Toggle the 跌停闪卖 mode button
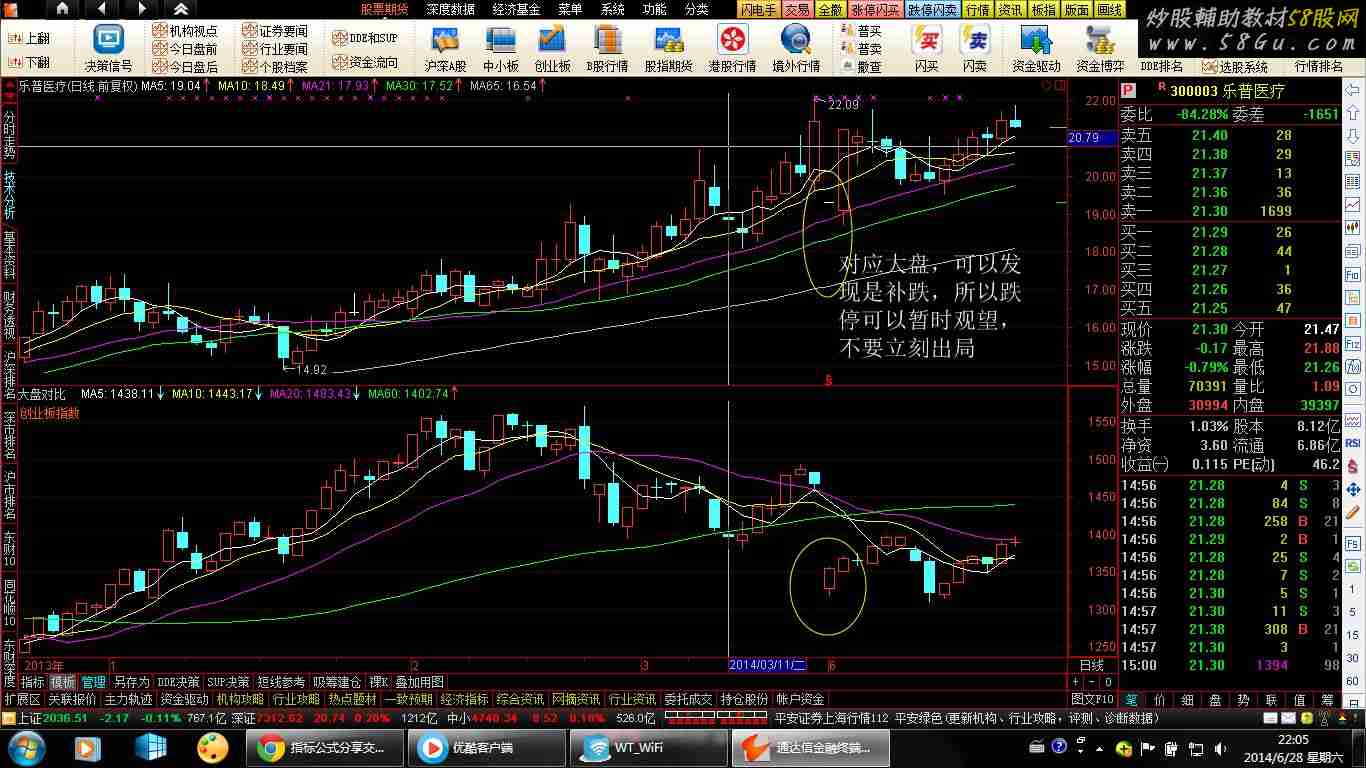The width and height of the screenshot is (1366, 768). [932, 9]
